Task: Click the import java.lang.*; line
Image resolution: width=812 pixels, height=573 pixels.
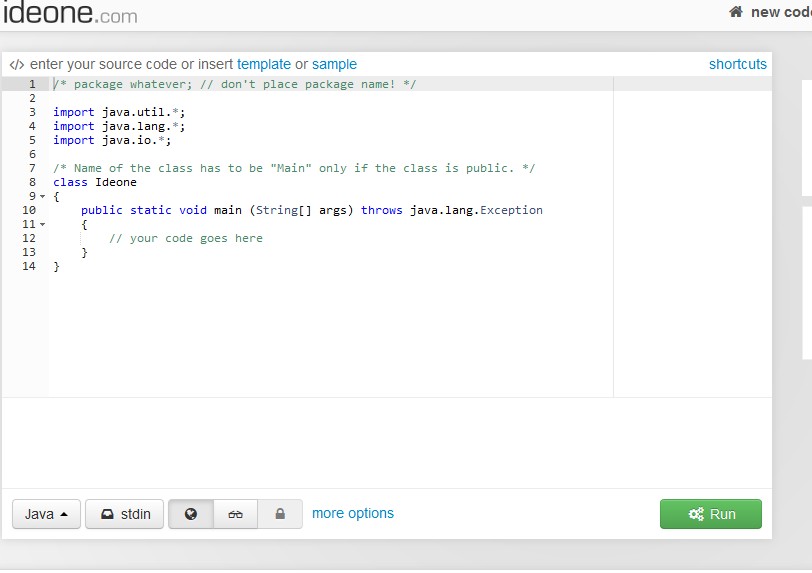Action: click(x=119, y=126)
